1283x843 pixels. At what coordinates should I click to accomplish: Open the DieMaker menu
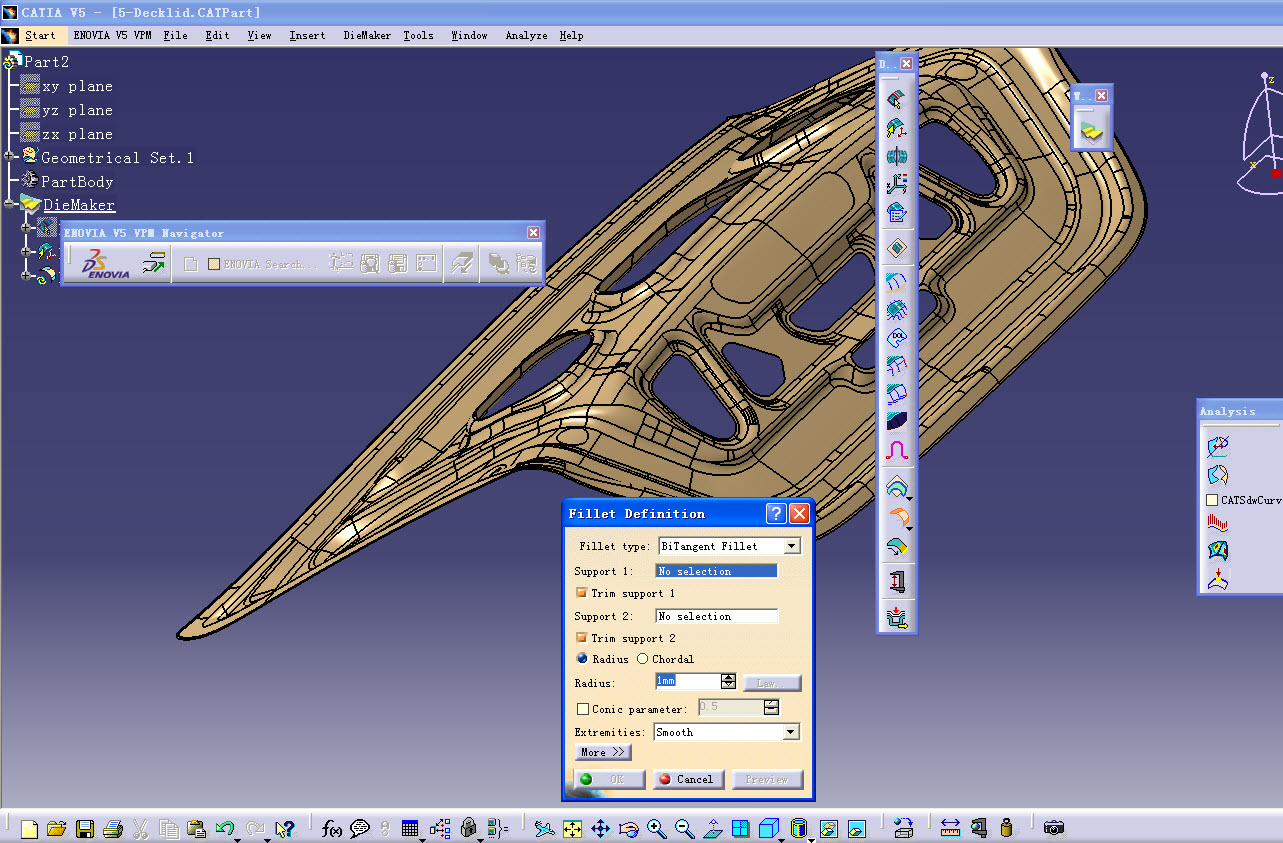(367, 35)
